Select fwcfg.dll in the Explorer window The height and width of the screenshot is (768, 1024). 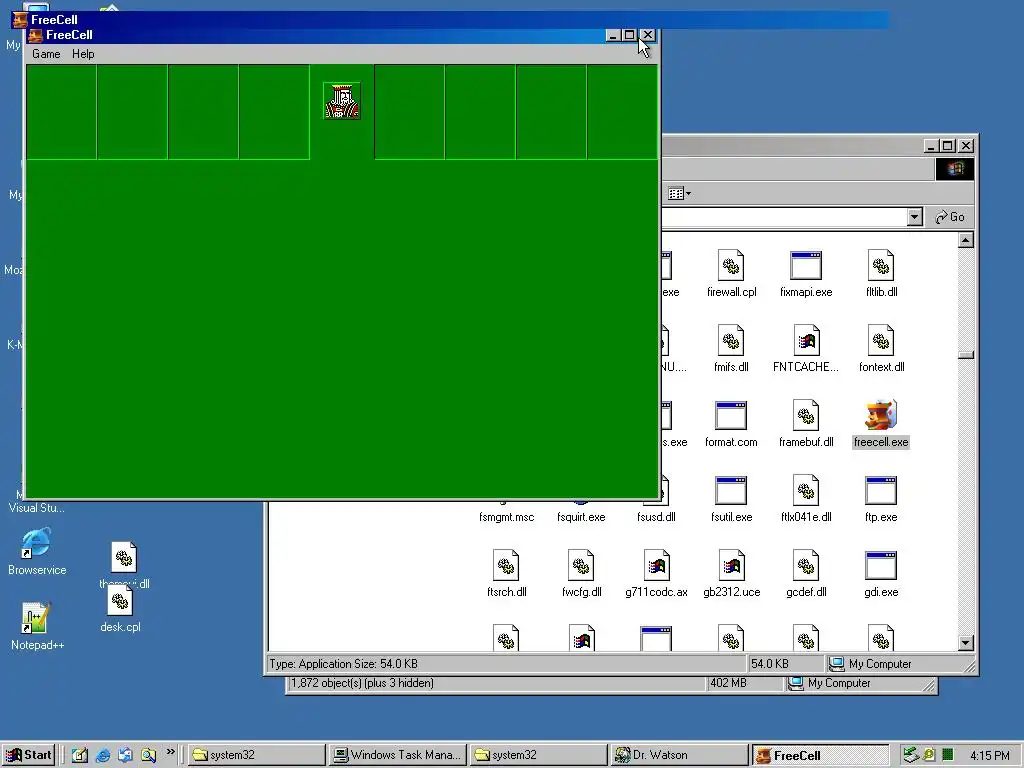[x=581, y=574]
